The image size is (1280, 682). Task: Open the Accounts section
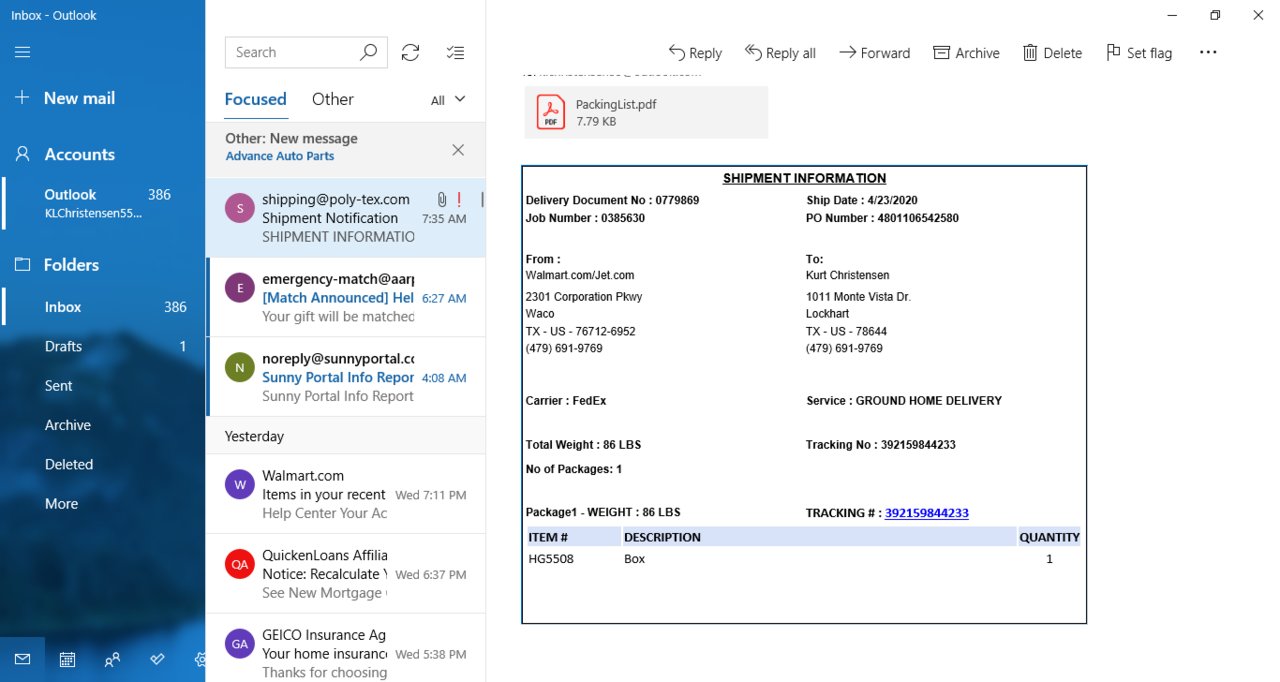tap(65, 154)
